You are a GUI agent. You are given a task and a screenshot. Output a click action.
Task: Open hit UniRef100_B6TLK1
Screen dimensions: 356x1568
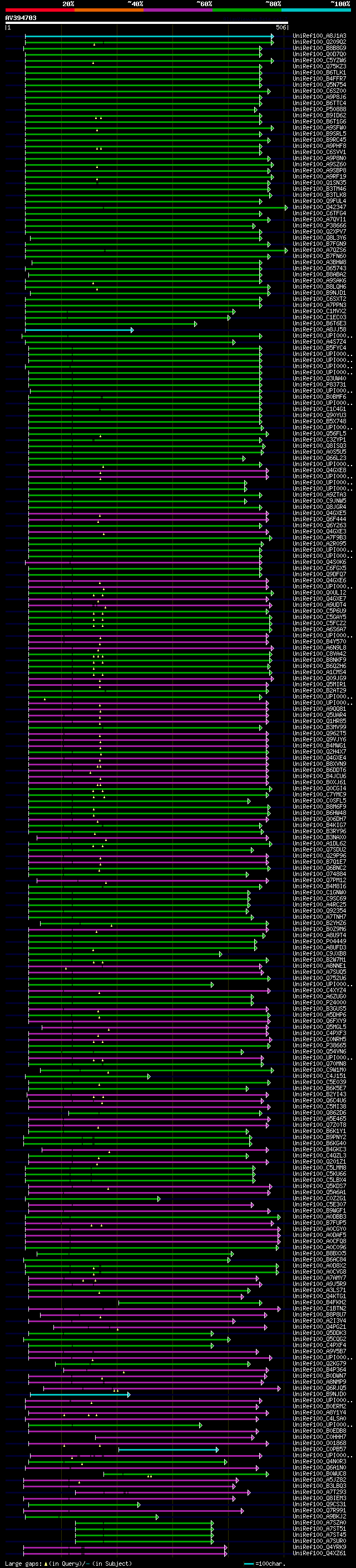point(319,72)
